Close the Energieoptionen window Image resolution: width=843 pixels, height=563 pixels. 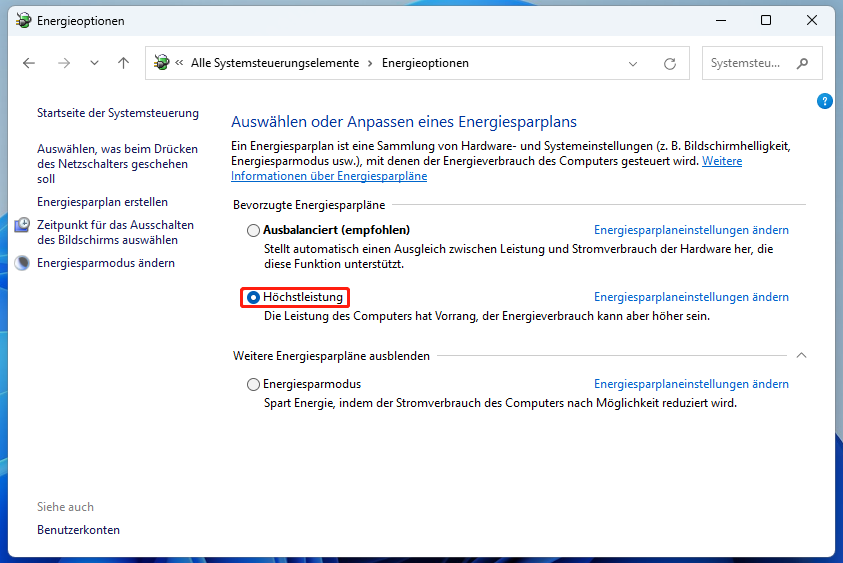pyautogui.click(x=812, y=20)
